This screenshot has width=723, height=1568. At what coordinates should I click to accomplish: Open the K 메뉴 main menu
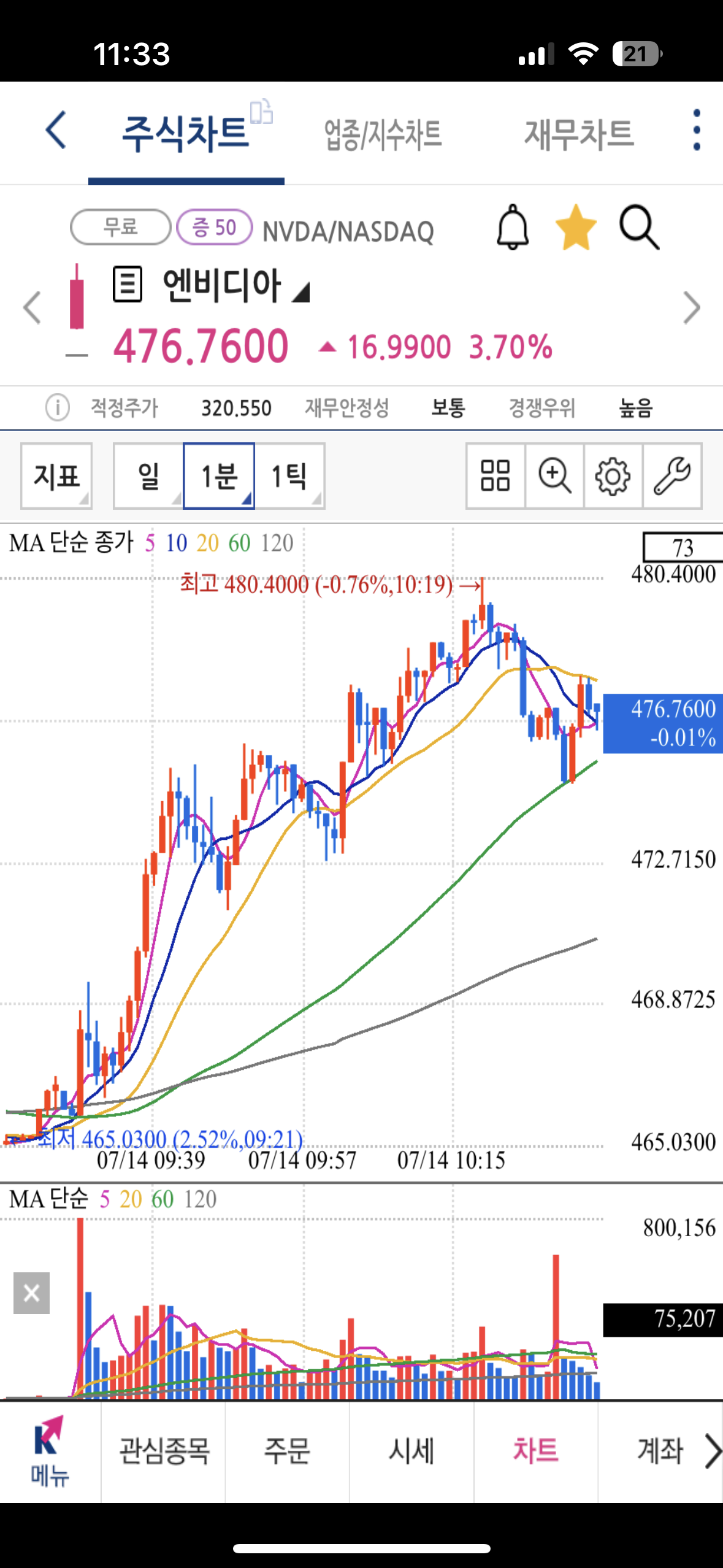click(x=49, y=1451)
